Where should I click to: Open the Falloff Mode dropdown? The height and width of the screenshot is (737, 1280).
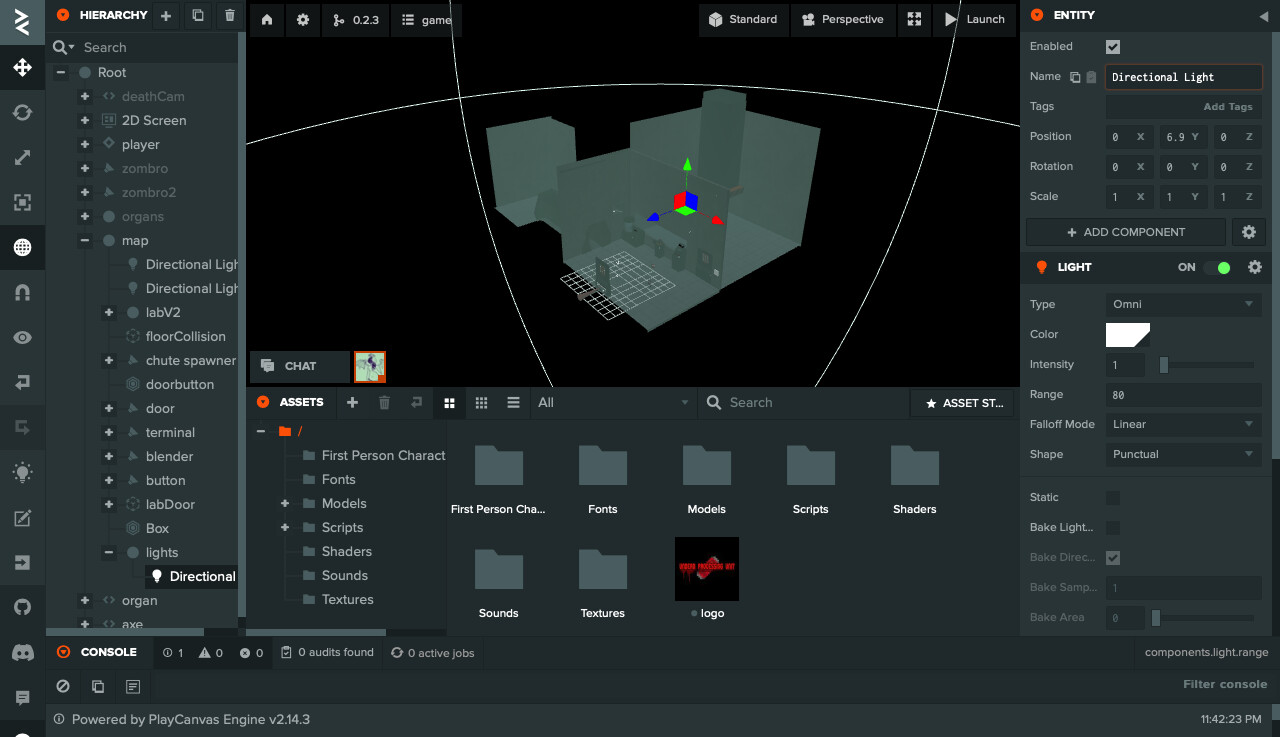[x=1183, y=424]
